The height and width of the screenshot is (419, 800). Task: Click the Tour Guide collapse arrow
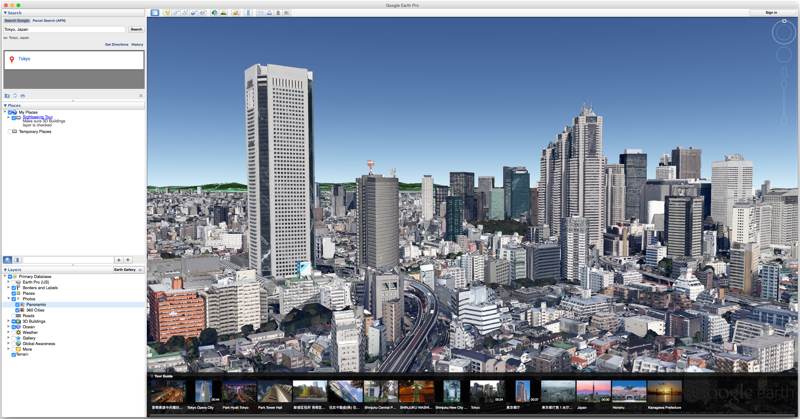pos(151,376)
